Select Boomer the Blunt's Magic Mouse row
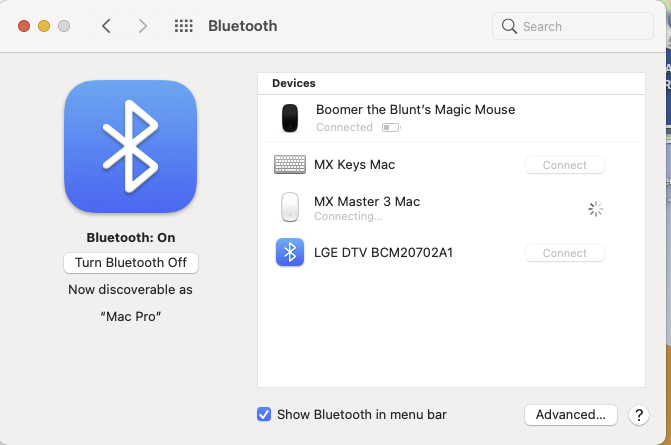Image resolution: width=671 pixels, height=445 pixels. 415,110
